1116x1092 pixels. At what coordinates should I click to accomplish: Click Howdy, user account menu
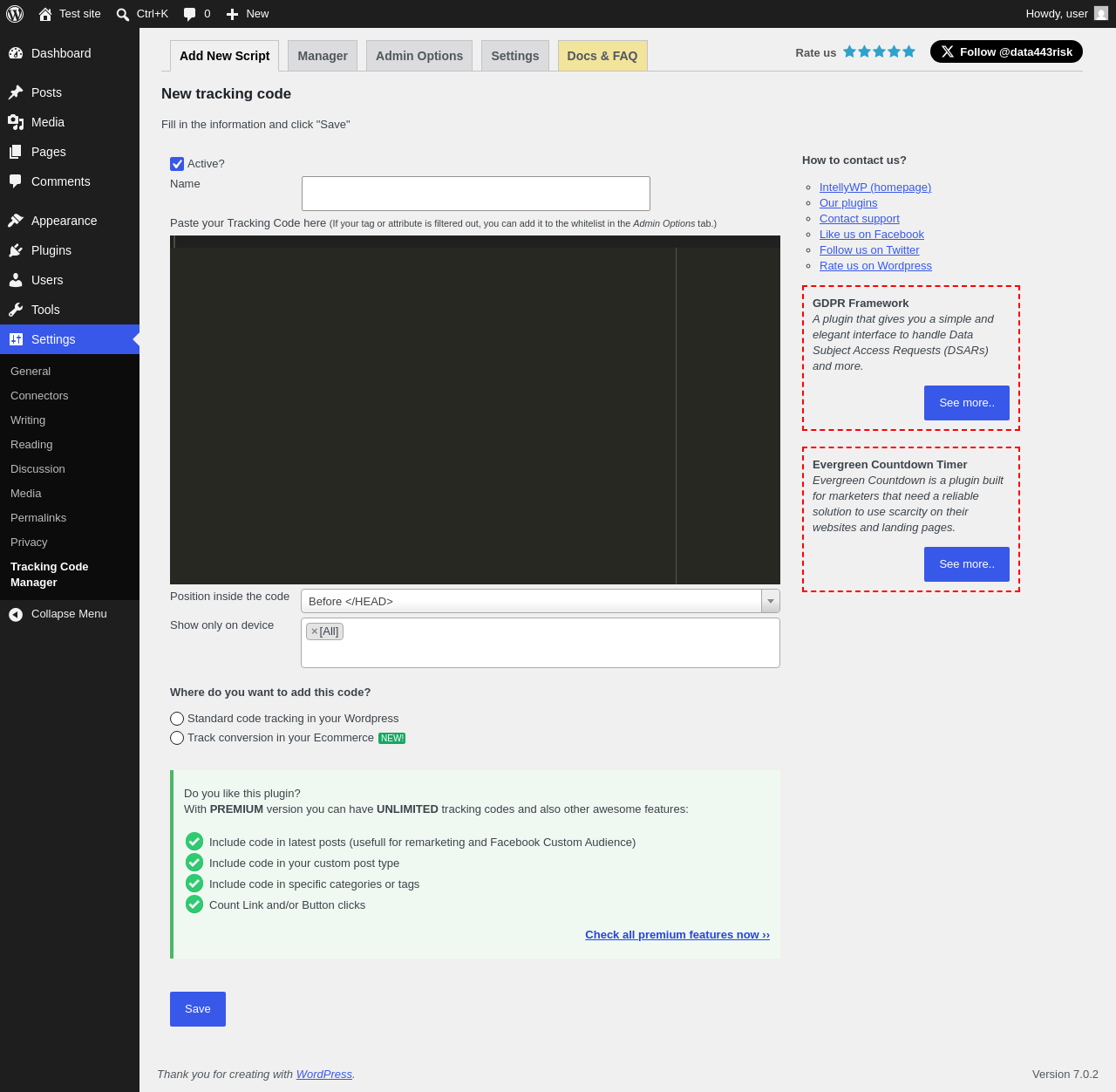(x=1066, y=14)
